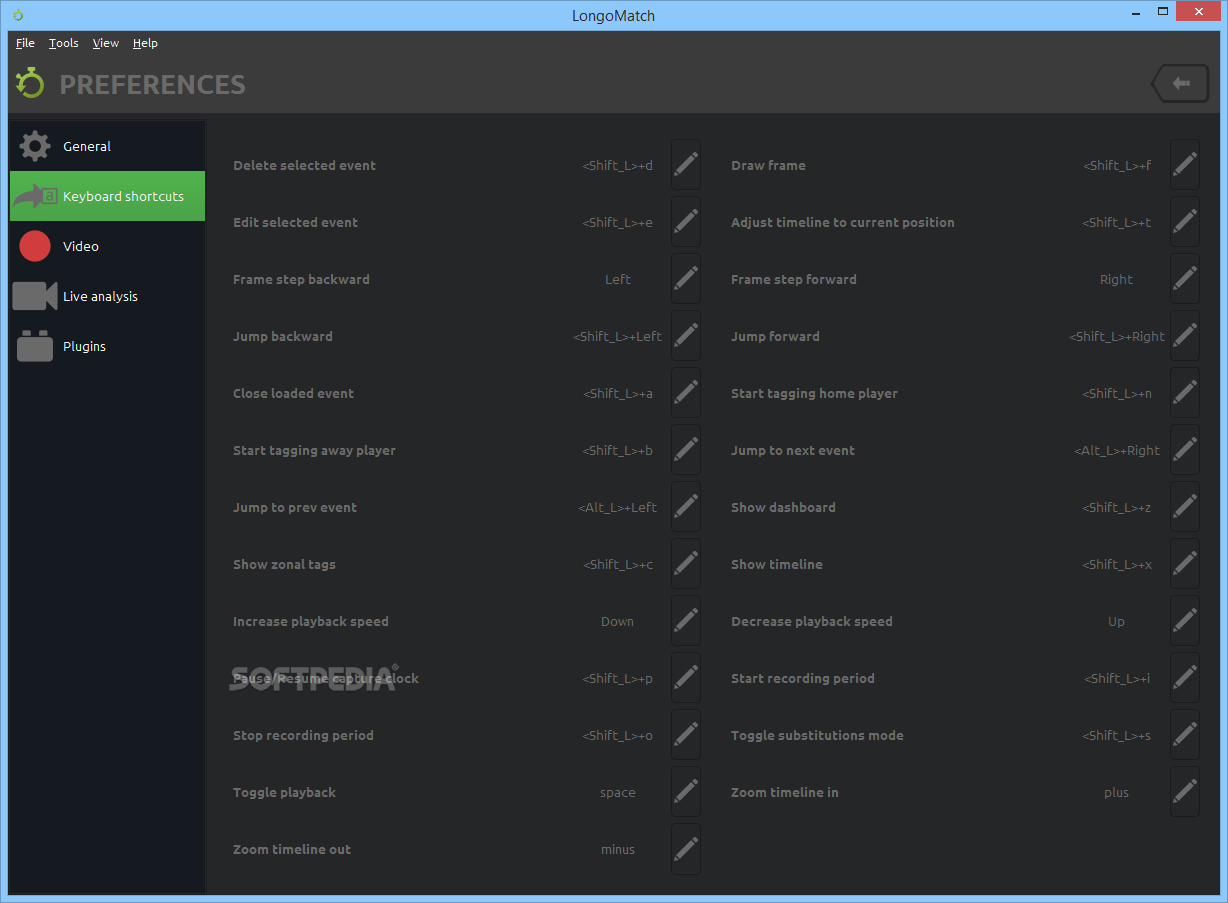Edit shortcut for Edit selected event
Screen dimensions: 1228x903
pyautogui.click(x=686, y=222)
